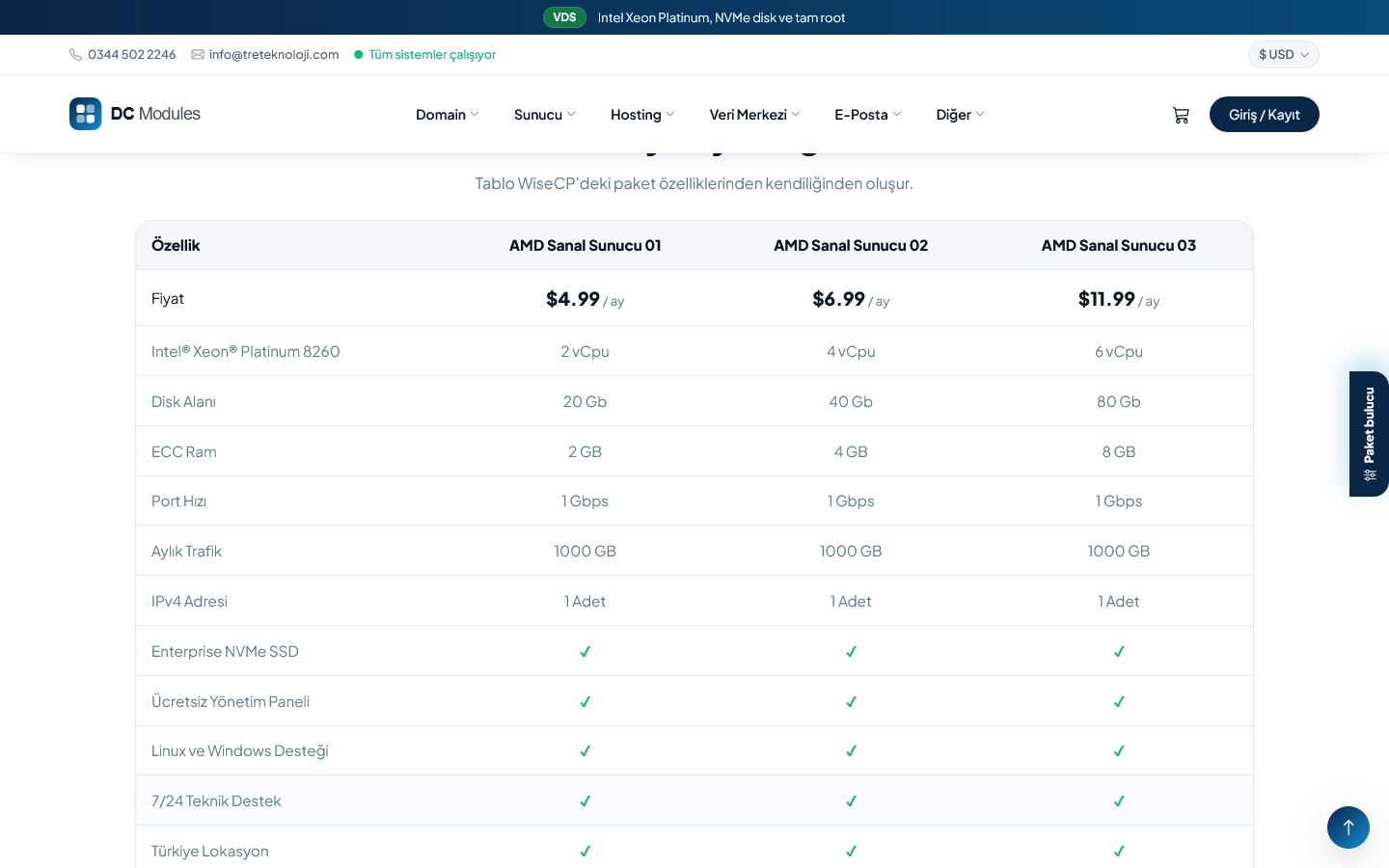
Task: Click the Türkiye Lokasyon row label
Action: coord(210,851)
